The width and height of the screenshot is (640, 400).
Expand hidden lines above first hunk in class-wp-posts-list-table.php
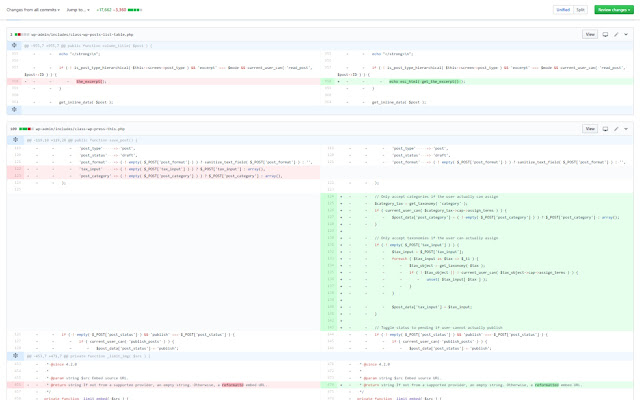tap(14, 46)
